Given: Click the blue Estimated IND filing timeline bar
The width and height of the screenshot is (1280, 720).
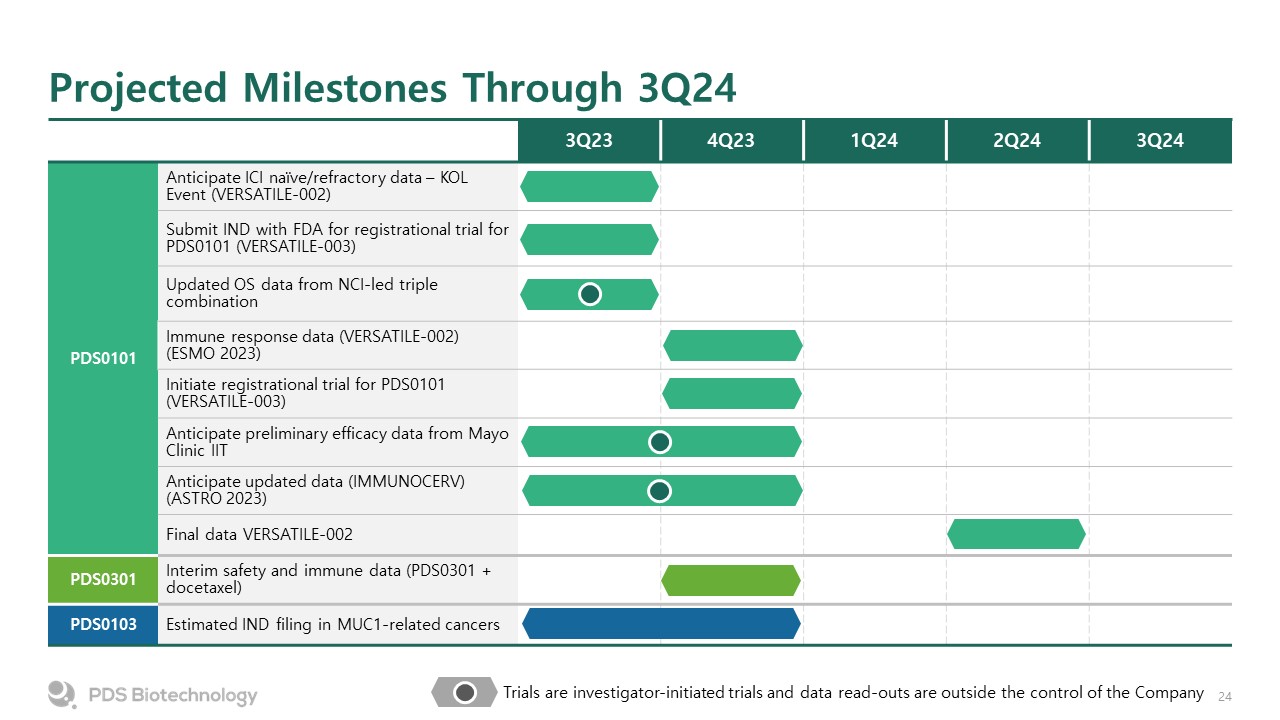Looking at the screenshot, I should click(660, 624).
